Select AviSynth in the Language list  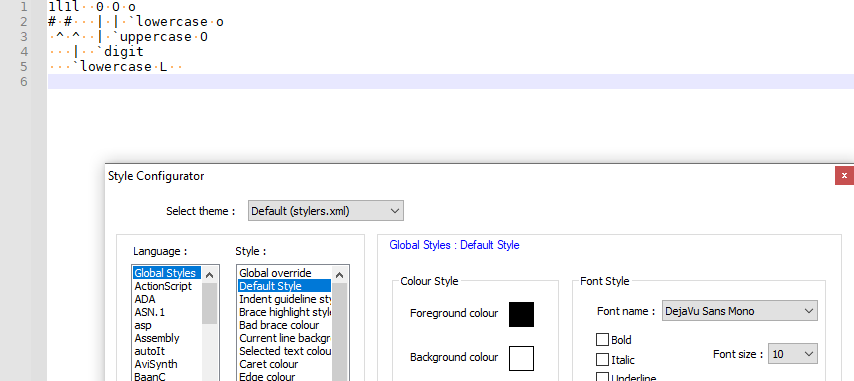(167, 364)
